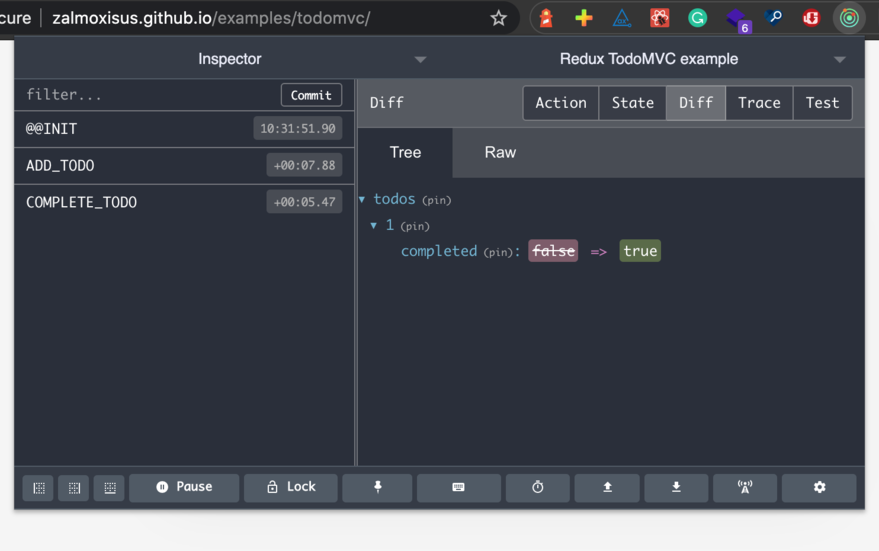879x551 pixels.
Task: Select the Raw view tab
Action: click(500, 152)
